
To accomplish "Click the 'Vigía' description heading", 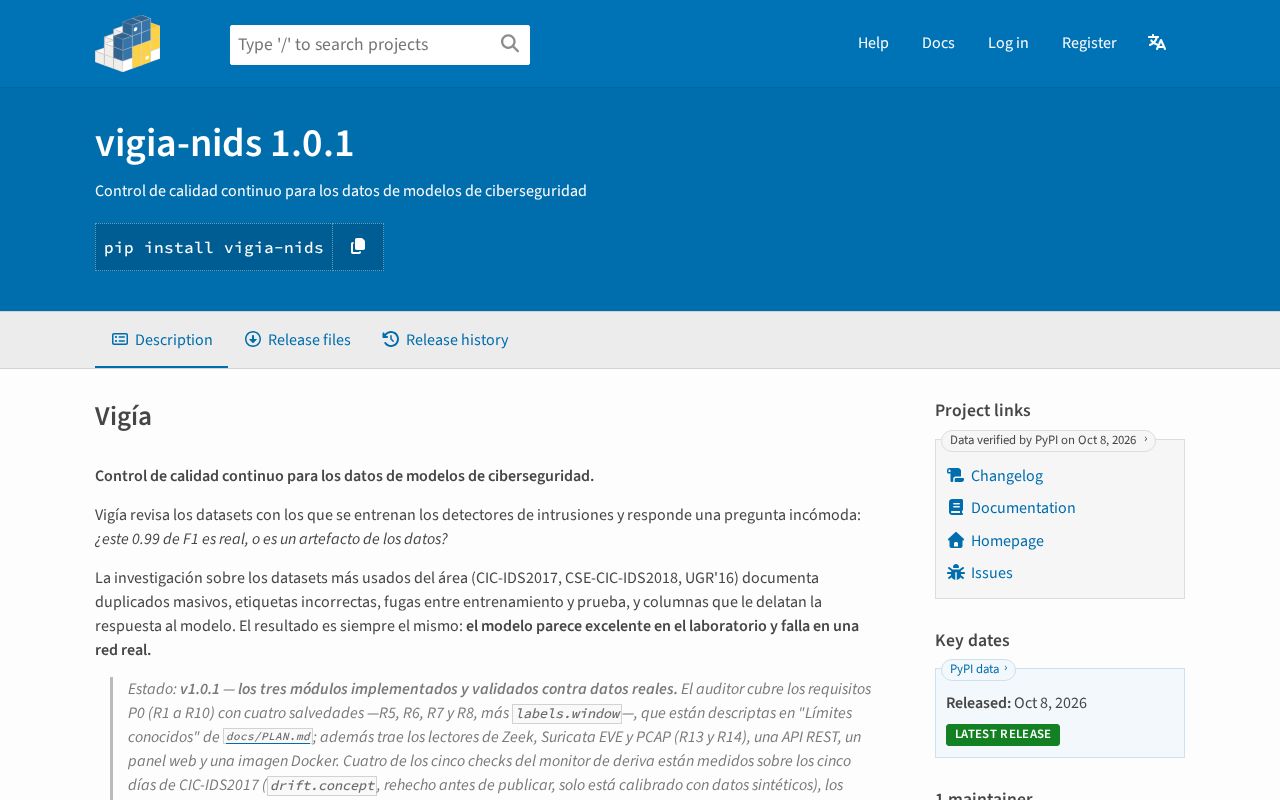I will click(123, 416).
